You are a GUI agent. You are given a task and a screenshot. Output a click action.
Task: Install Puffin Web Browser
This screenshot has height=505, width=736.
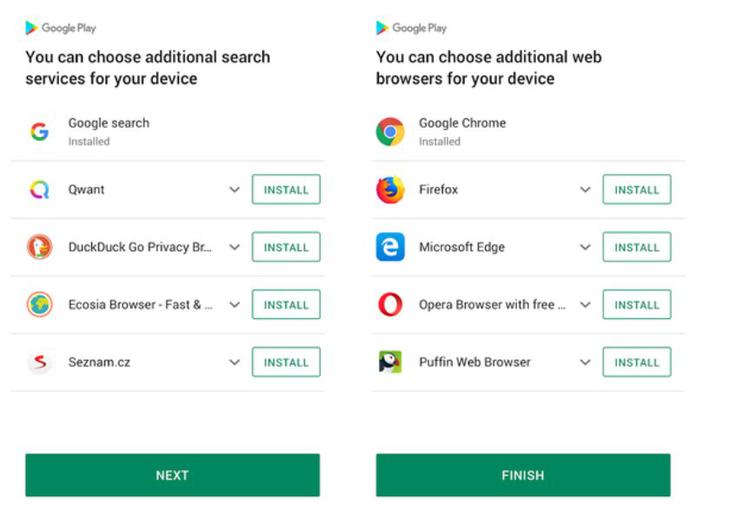click(x=637, y=362)
